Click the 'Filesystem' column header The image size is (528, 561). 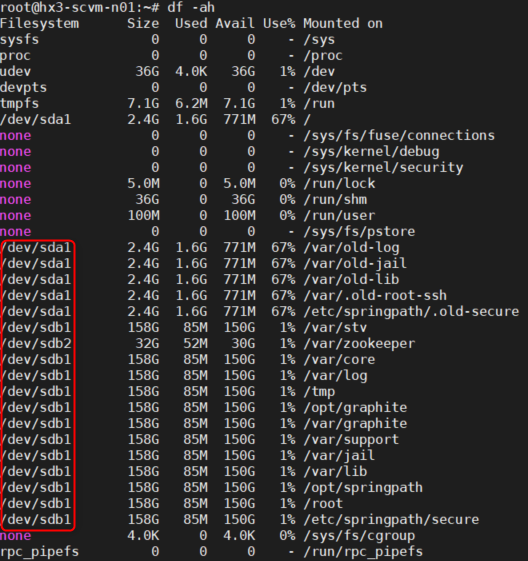tap(40, 24)
